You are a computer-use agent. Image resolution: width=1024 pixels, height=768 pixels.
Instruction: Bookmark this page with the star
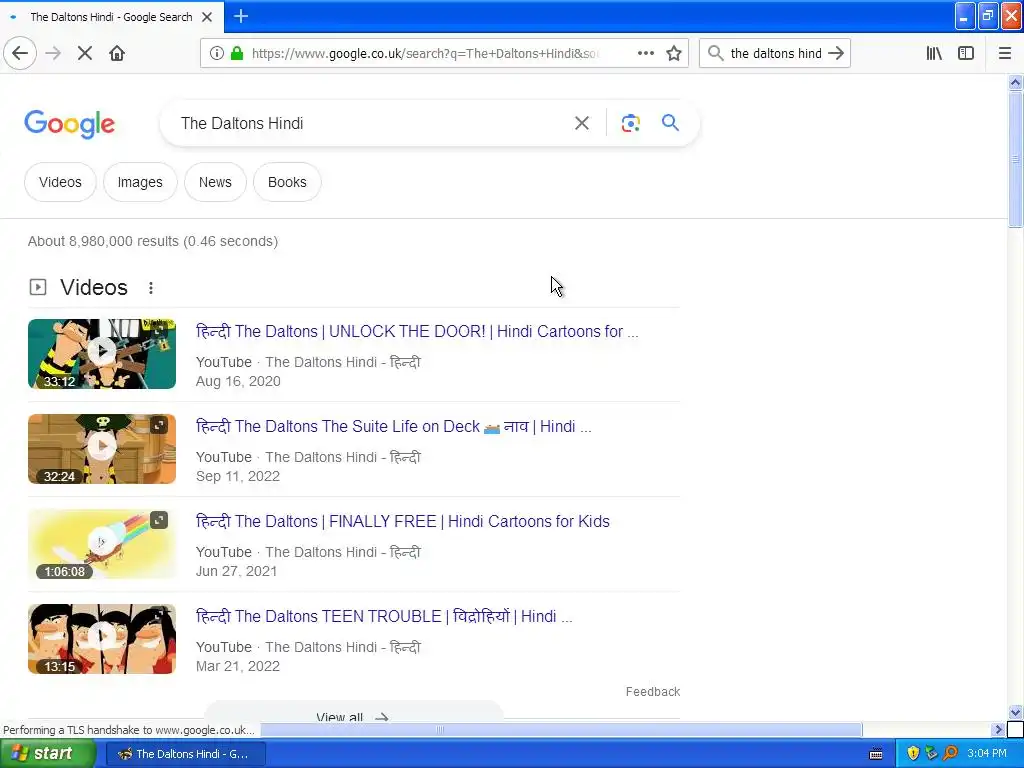point(674,54)
